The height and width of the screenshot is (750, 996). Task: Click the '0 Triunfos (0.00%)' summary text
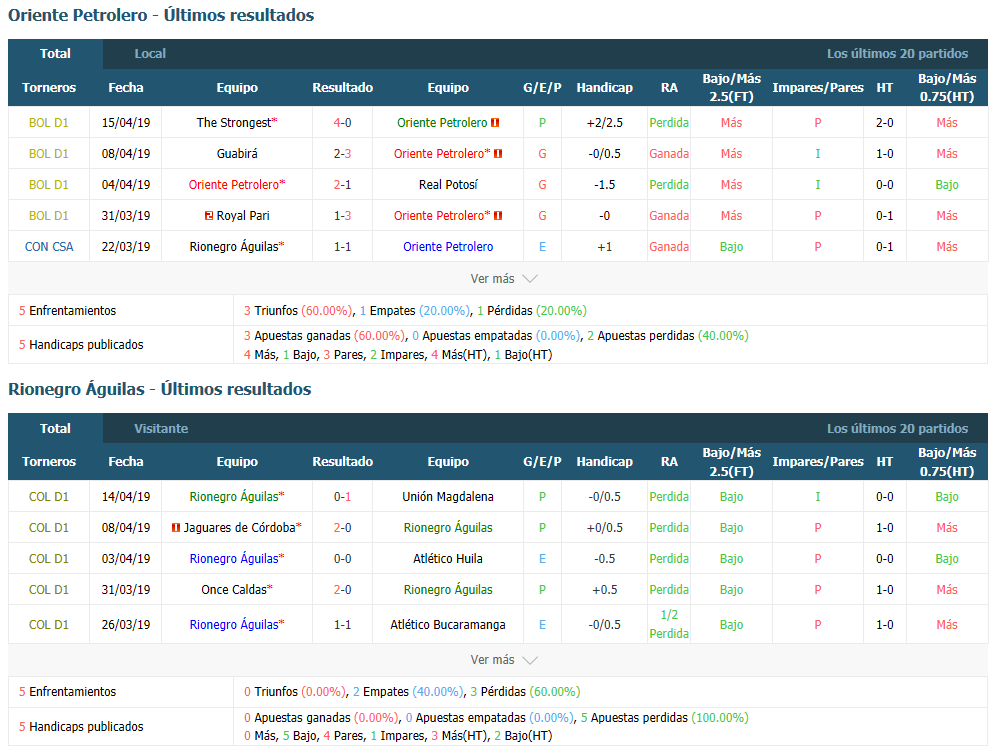295,692
